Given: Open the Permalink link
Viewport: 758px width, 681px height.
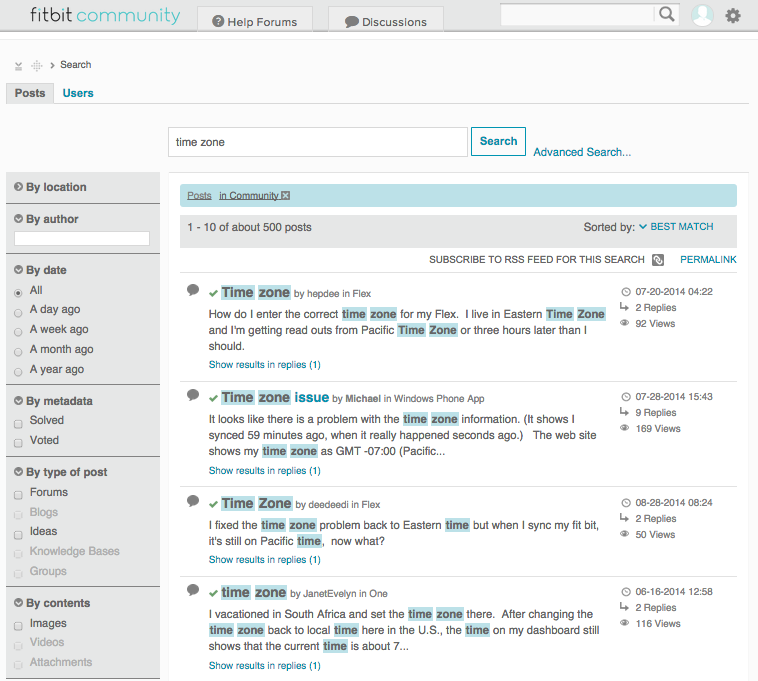Looking at the screenshot, I should pos(708,260).
